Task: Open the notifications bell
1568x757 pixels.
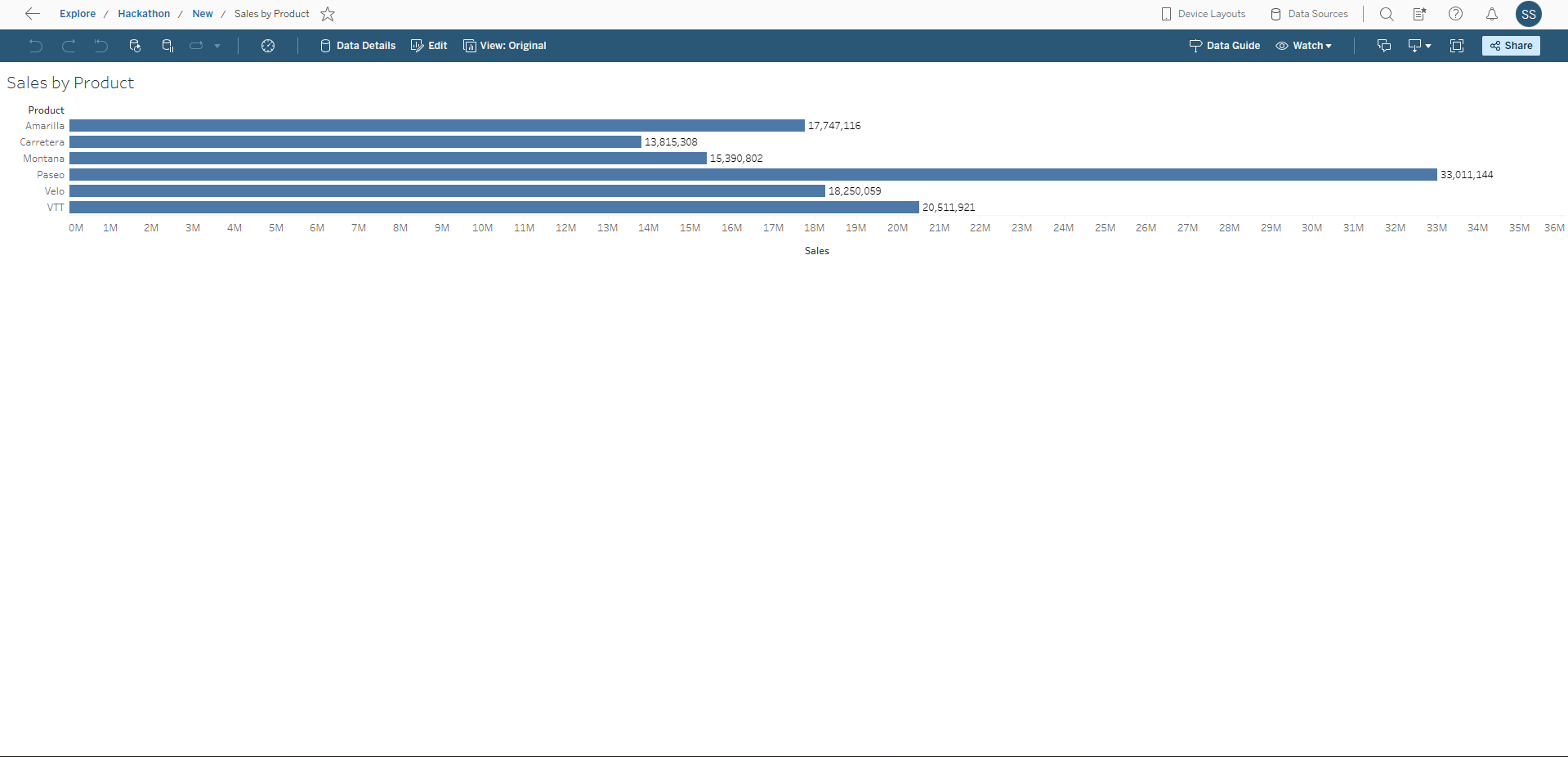Action: [1492, 14]
